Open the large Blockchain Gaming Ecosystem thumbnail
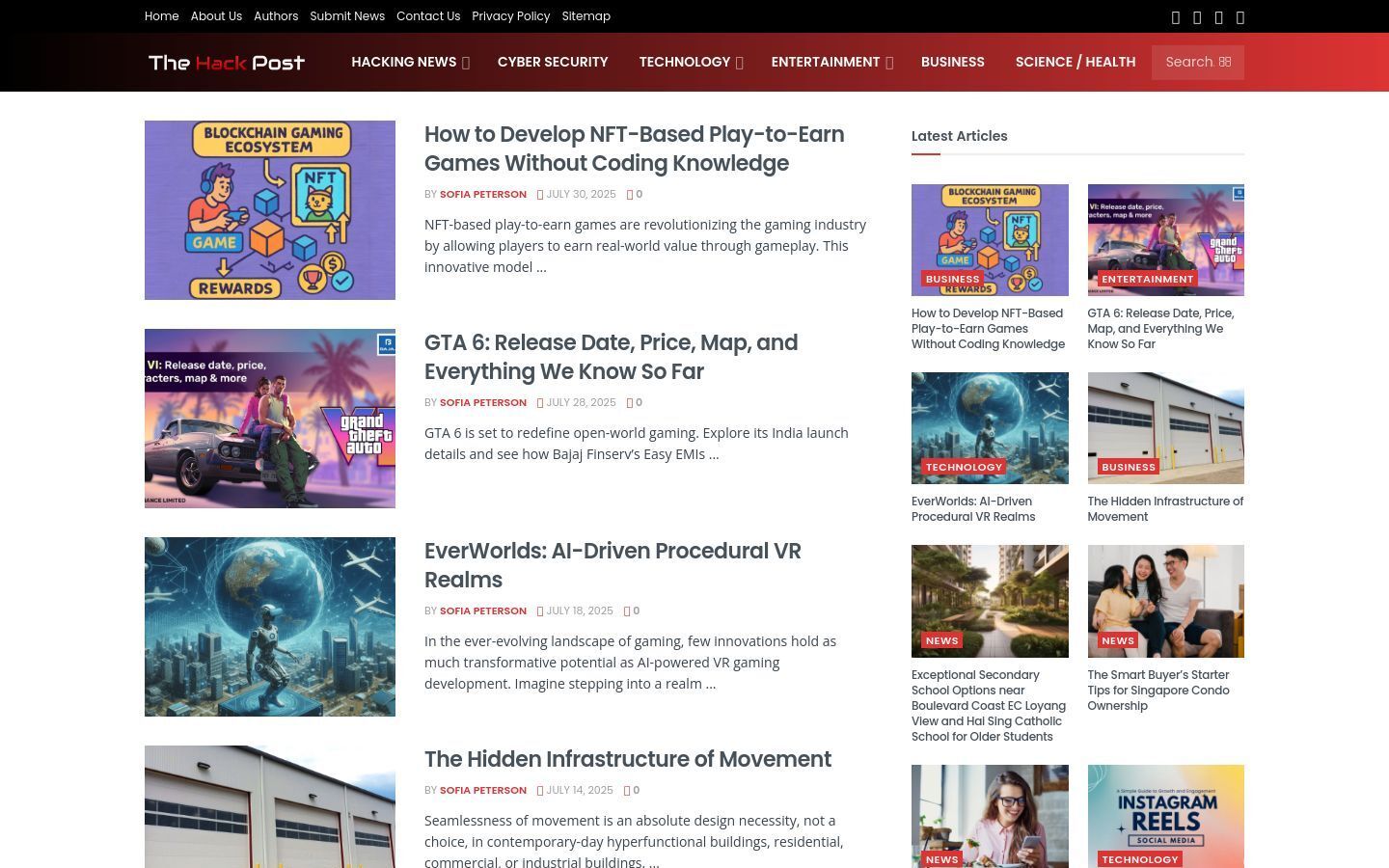 coord(270,210)
